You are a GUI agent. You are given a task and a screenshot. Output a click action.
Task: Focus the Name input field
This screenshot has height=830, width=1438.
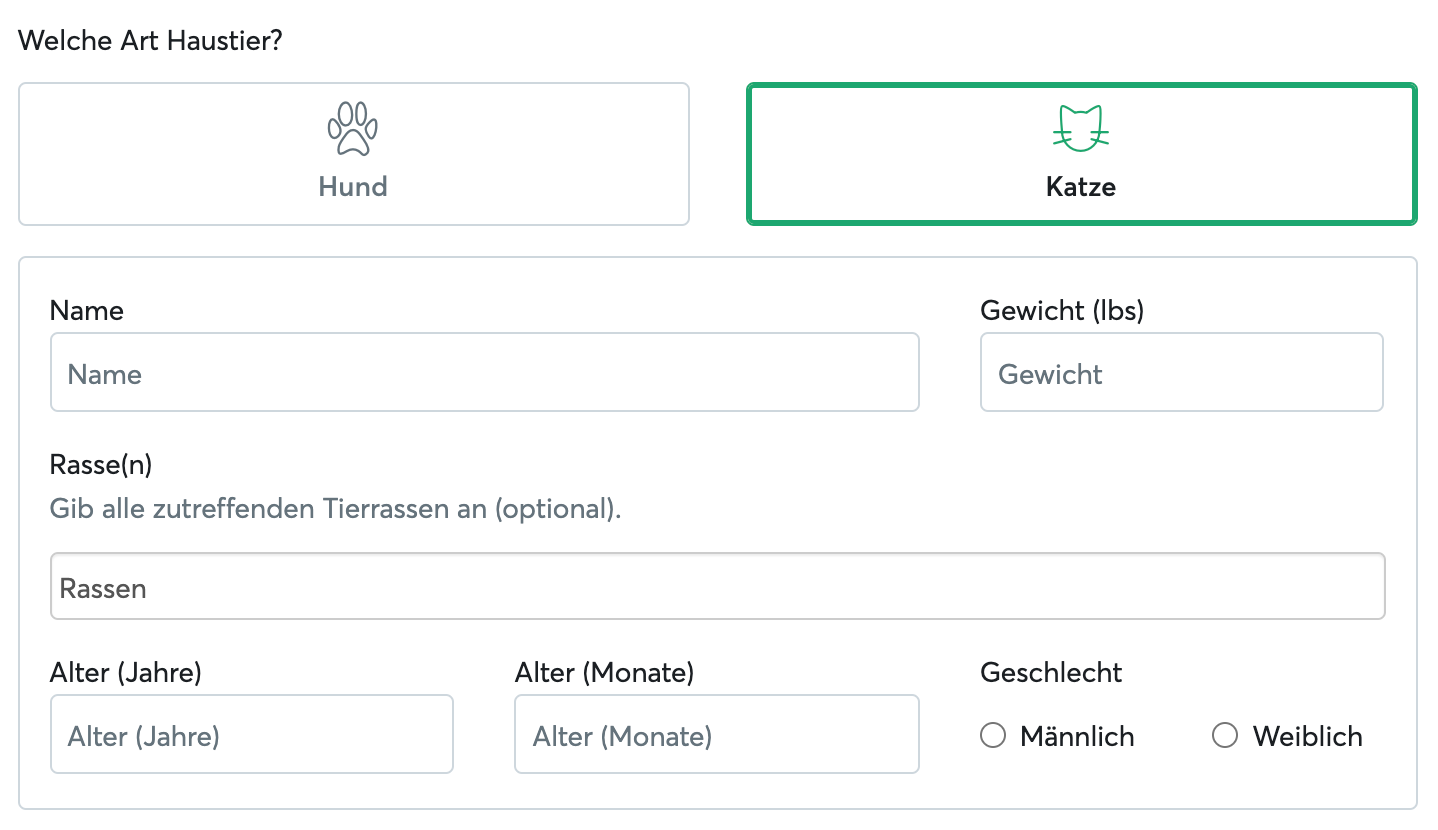[x=484, y=373]
